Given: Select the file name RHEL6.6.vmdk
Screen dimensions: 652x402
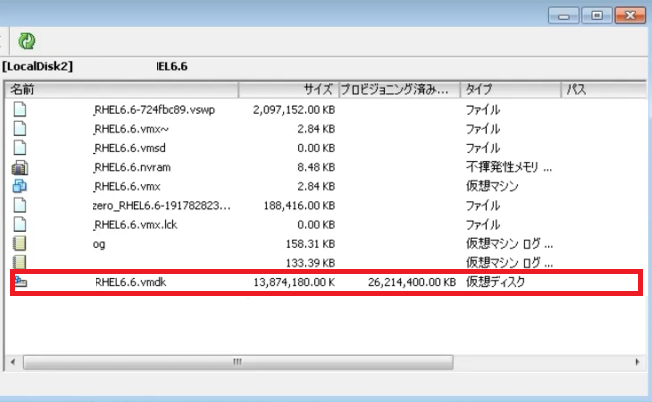Looking at the screenshot, I should 131,282.
